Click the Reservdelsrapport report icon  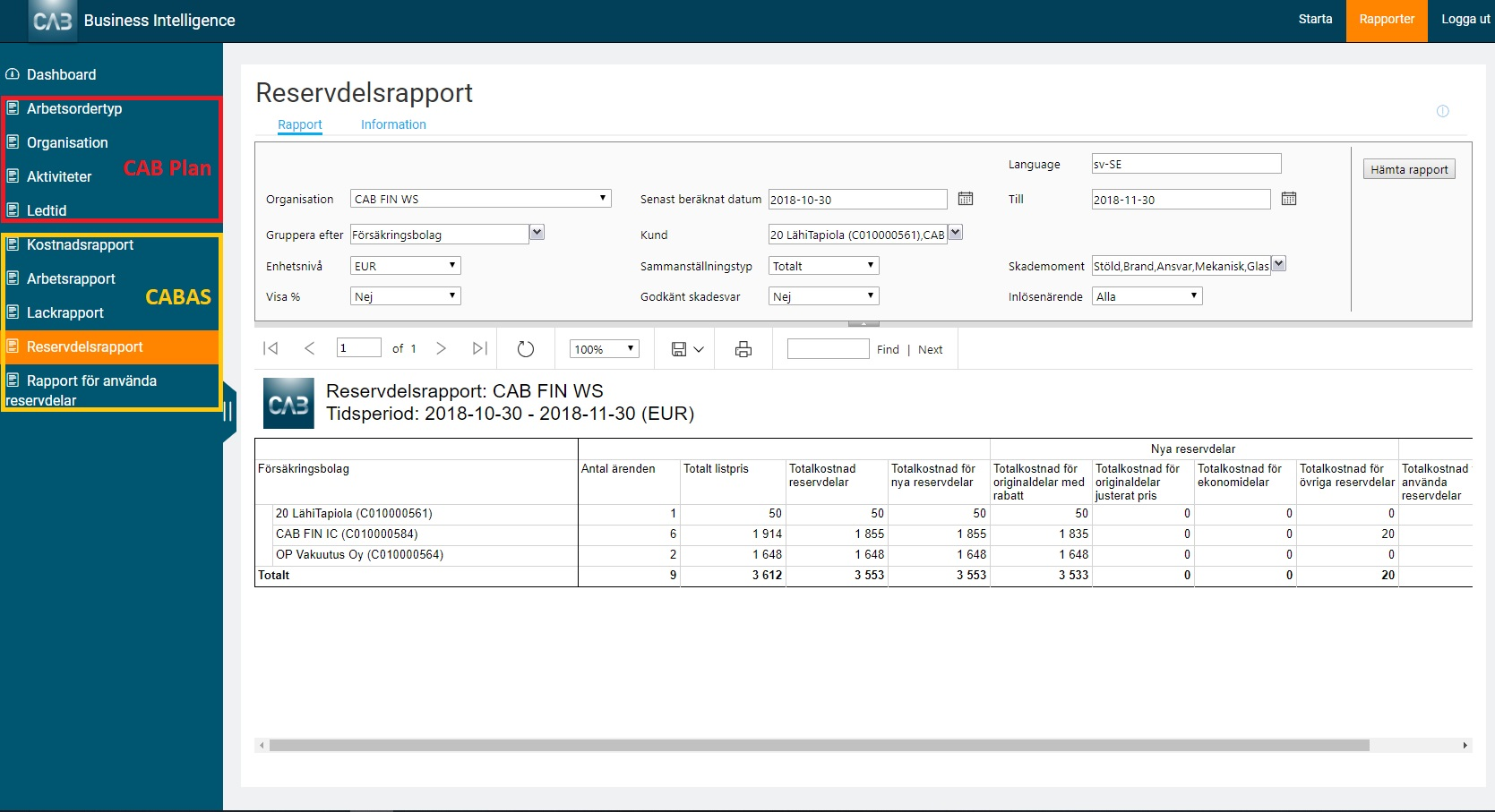[13, 346]
